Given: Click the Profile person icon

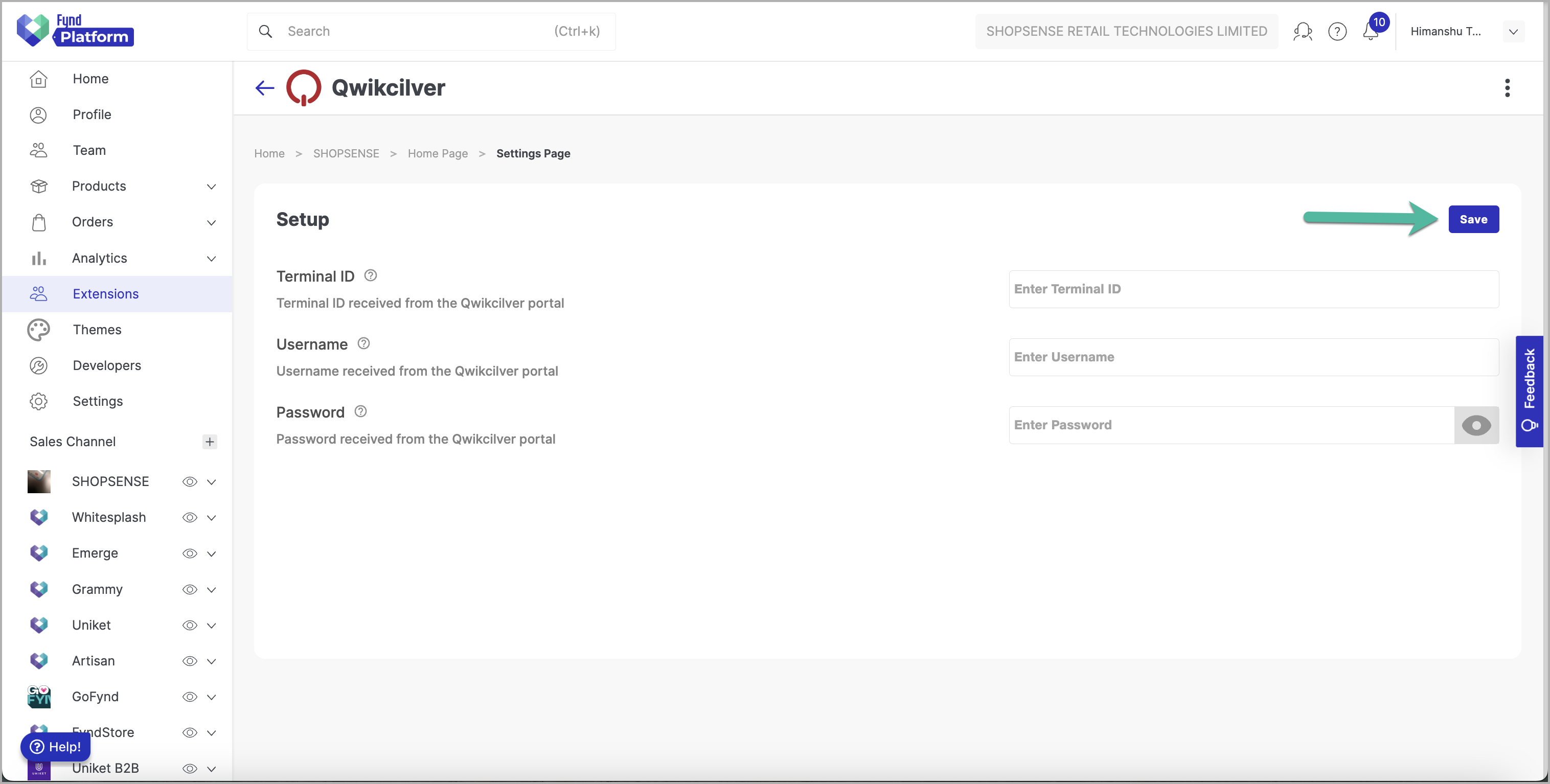Looking at the screenshot, I should pos(38,114).
